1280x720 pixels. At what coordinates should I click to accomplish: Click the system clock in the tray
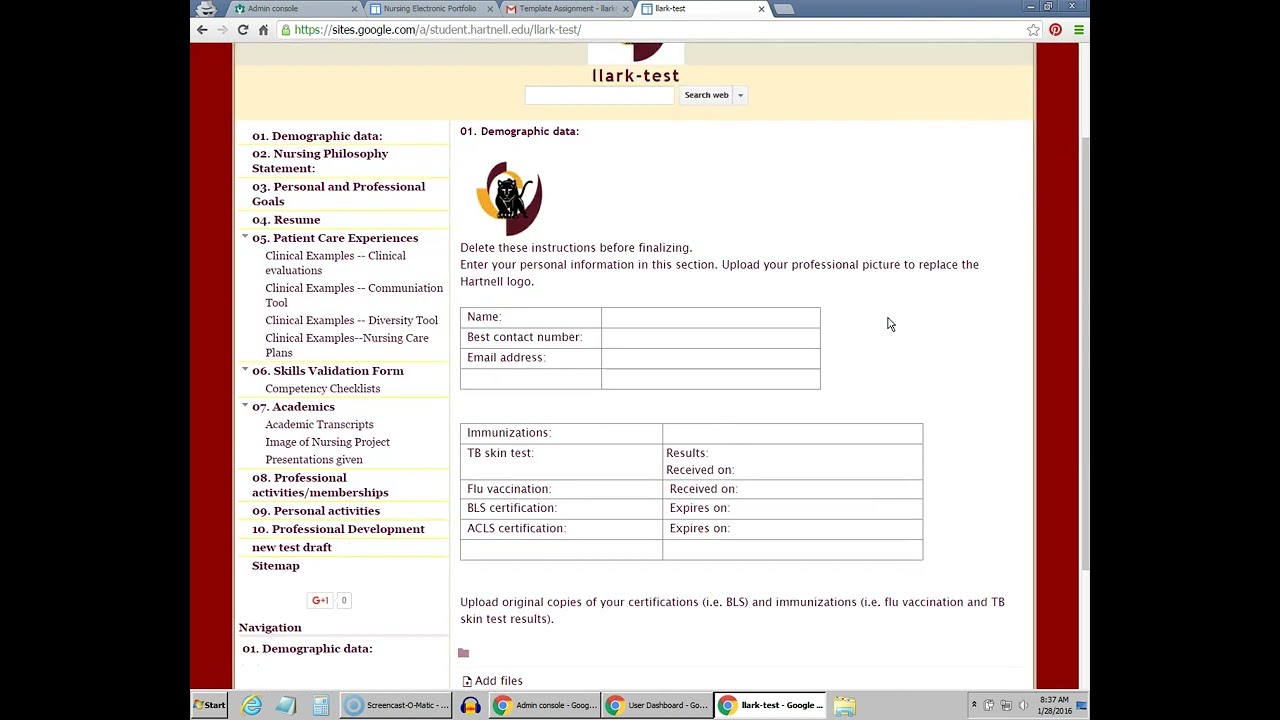(1054, 705)
